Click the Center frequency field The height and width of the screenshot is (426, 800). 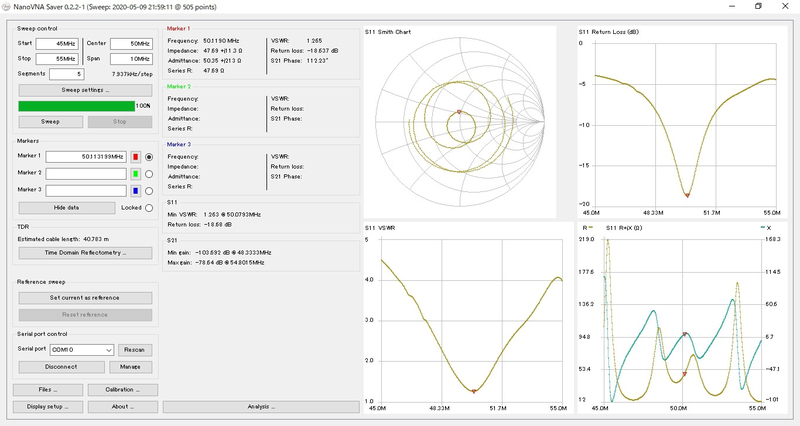click(x=131, y=44)
